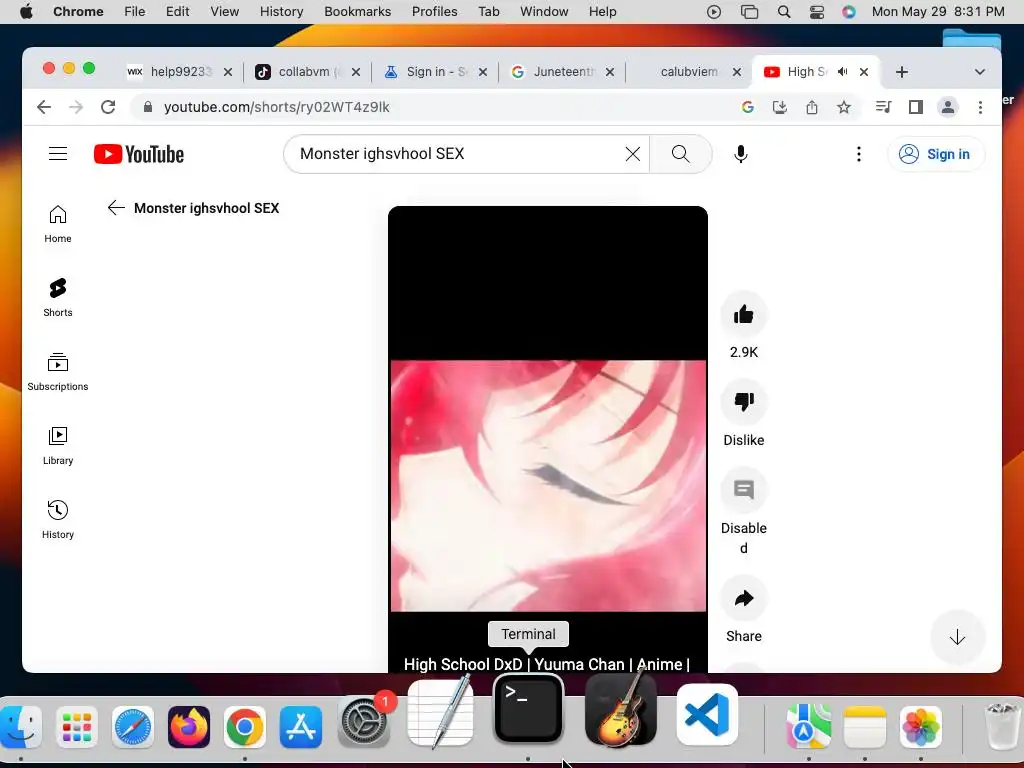Viewport: 1024px width, 768px height.
Task: Click the magnifier search button
Action: click(680, 154)
